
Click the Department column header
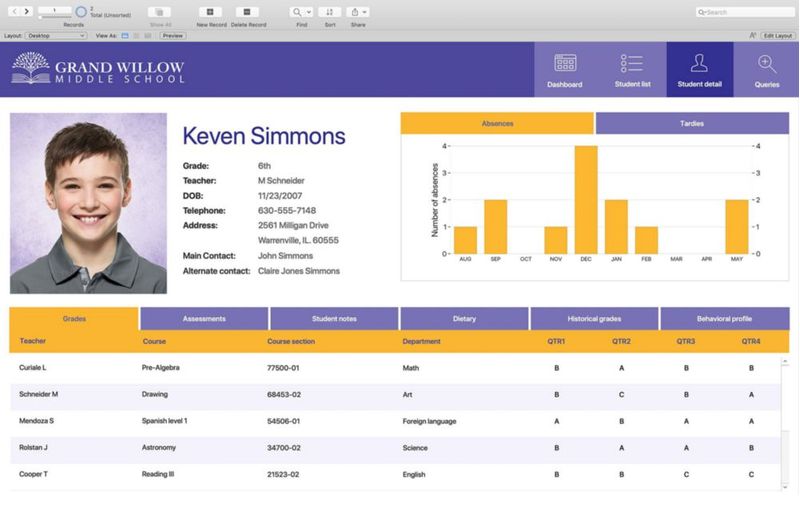421,341
